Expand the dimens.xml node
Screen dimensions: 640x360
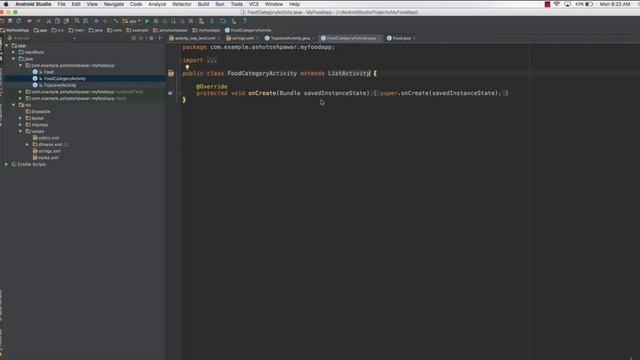click(27, 144)
